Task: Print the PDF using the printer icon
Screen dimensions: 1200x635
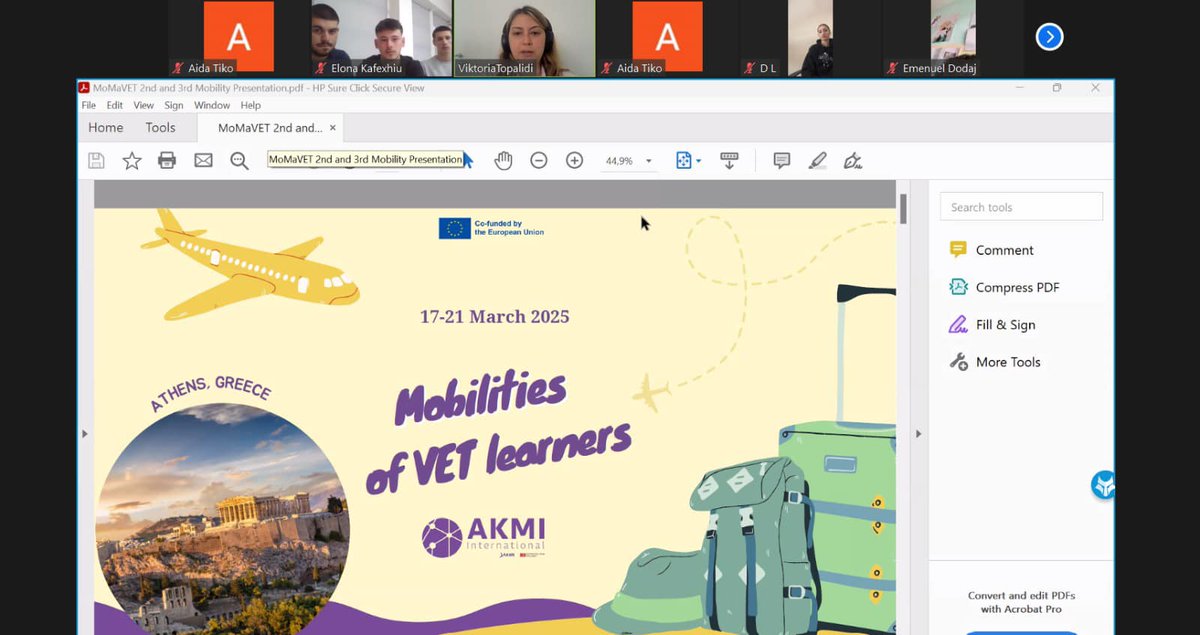Action: click(x=167, y=160)
